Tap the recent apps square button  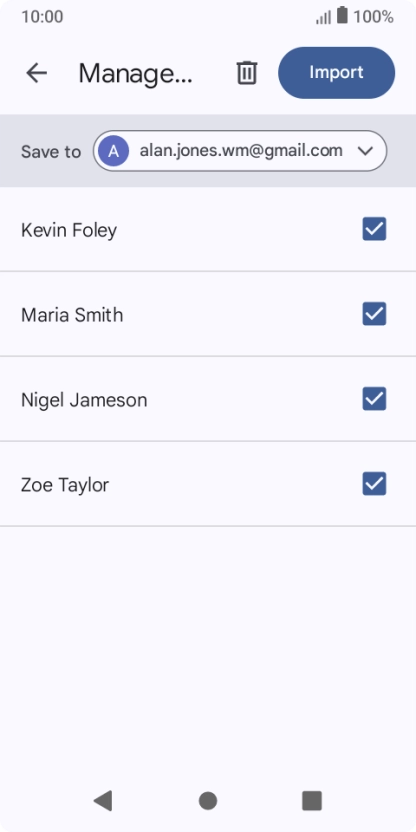[x=312, y=800]
